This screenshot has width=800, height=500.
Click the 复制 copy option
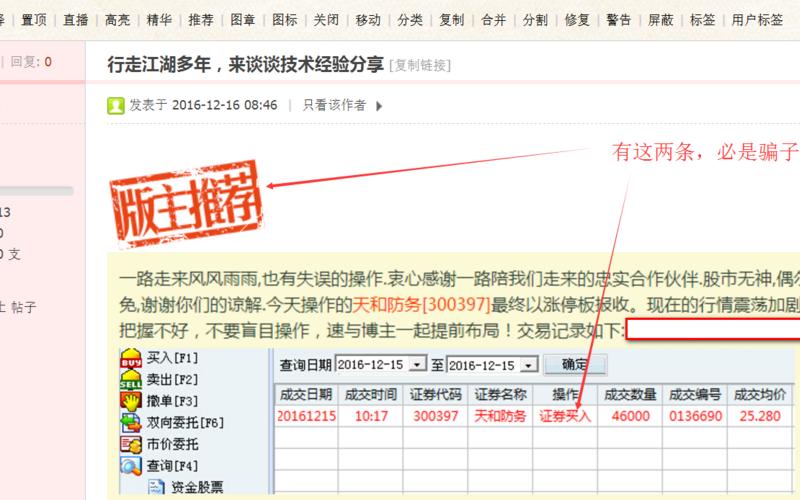pos(452,20)
